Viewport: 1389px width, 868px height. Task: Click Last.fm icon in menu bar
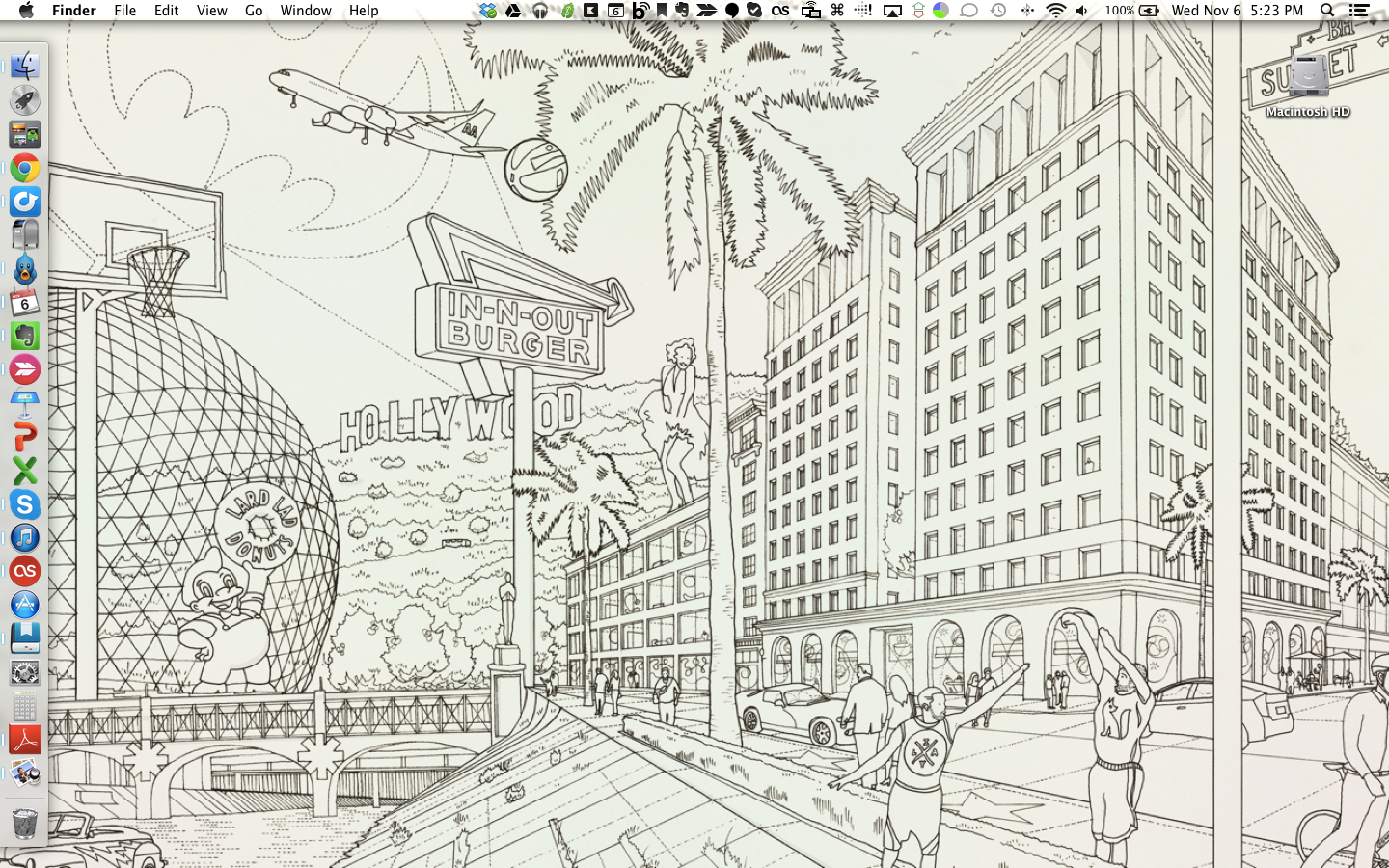pyautogui.click(x=780, y=11)
